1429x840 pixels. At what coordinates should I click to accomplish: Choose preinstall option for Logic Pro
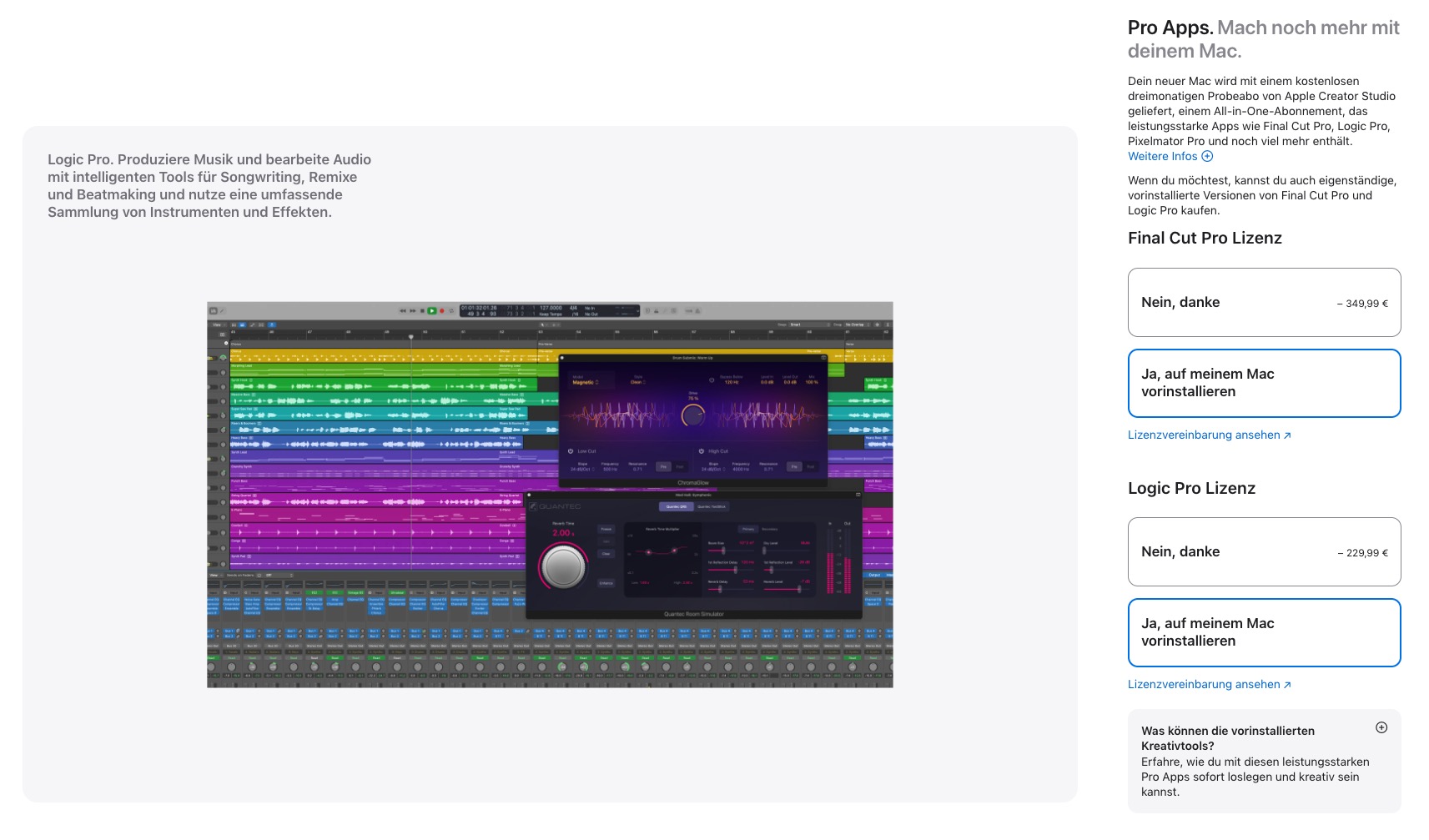1264,632
